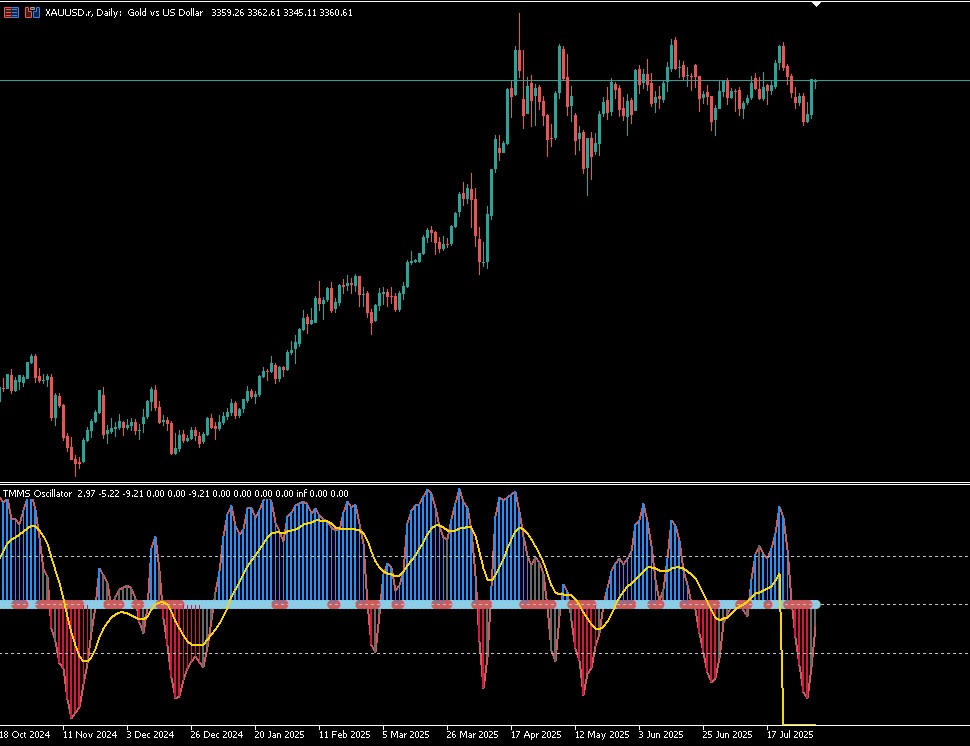Click the 26 Mar 2025 date label
Screen dimensions: 970x746
click(472, 735)
